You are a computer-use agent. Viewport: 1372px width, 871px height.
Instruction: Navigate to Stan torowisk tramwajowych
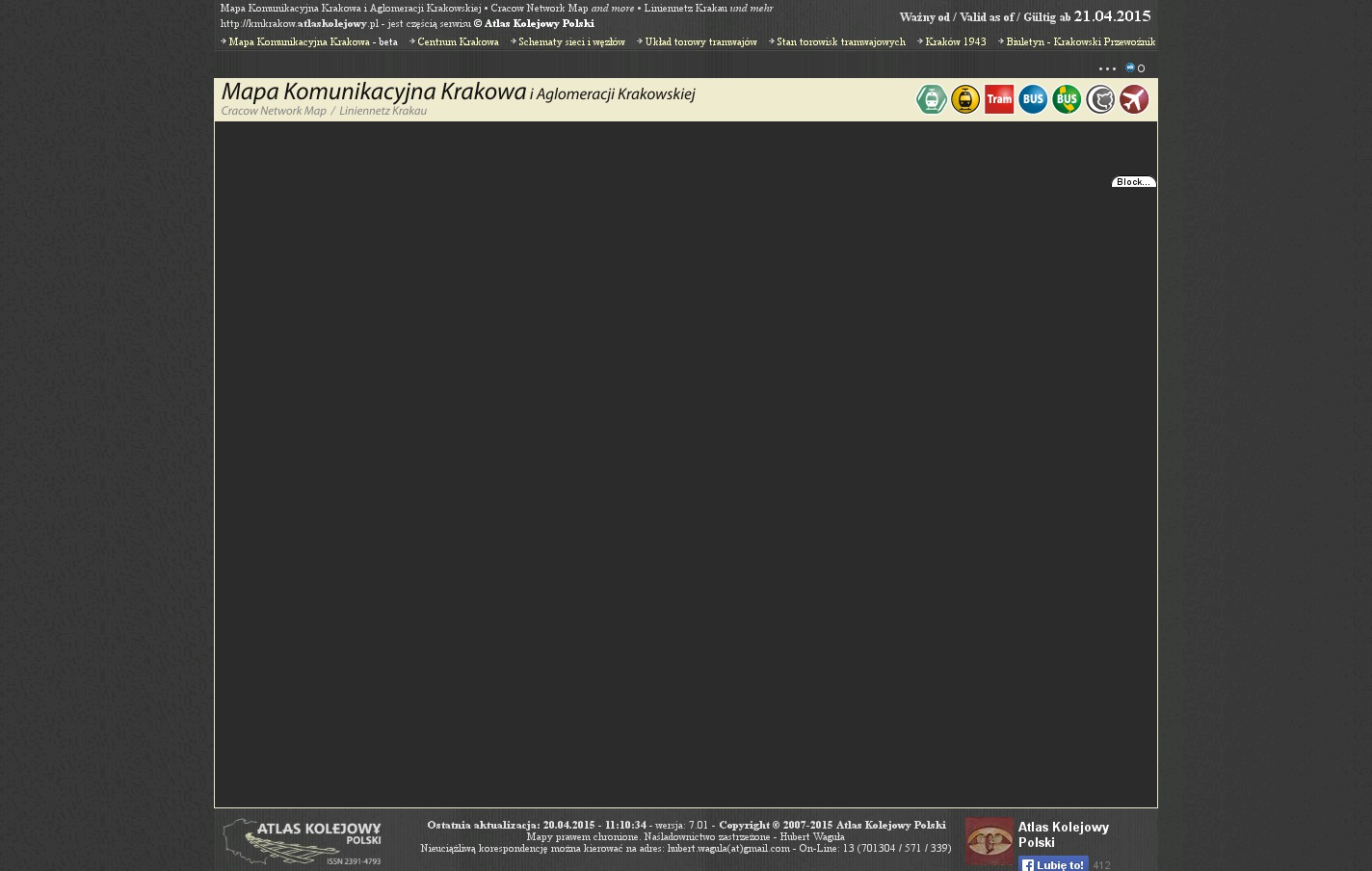click(x=840, y=42)
